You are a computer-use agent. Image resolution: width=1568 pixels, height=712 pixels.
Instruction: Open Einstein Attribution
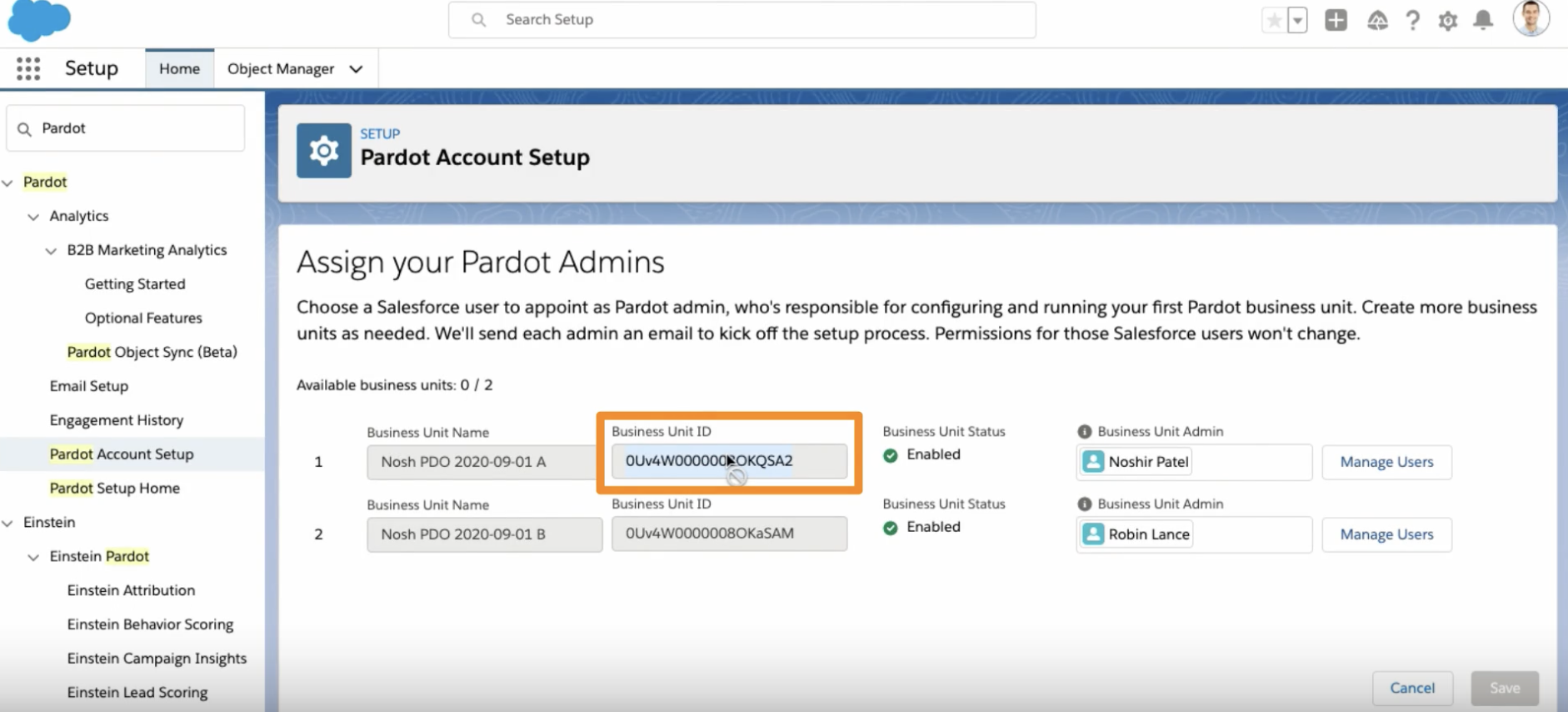click(131, 590)
